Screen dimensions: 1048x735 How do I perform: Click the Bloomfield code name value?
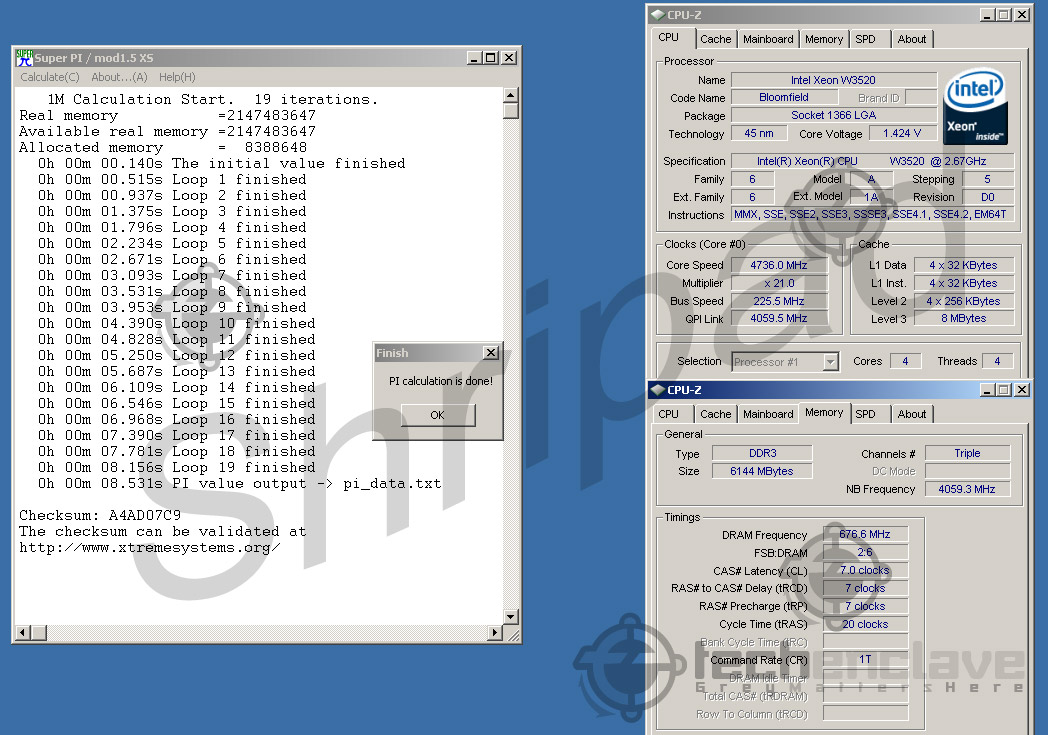pyautogui.click(x=783, y=98)
